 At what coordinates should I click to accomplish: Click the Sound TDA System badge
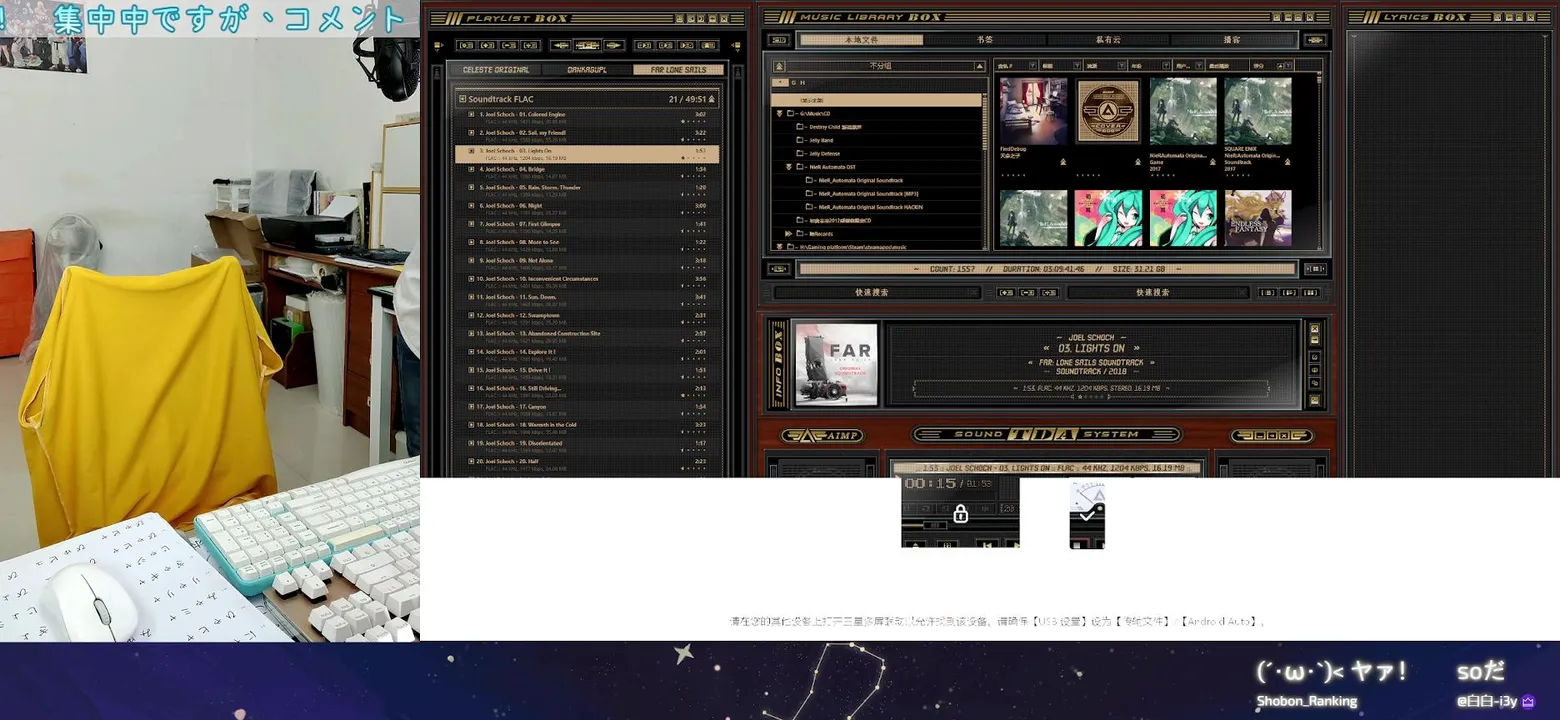[1047, 434]
